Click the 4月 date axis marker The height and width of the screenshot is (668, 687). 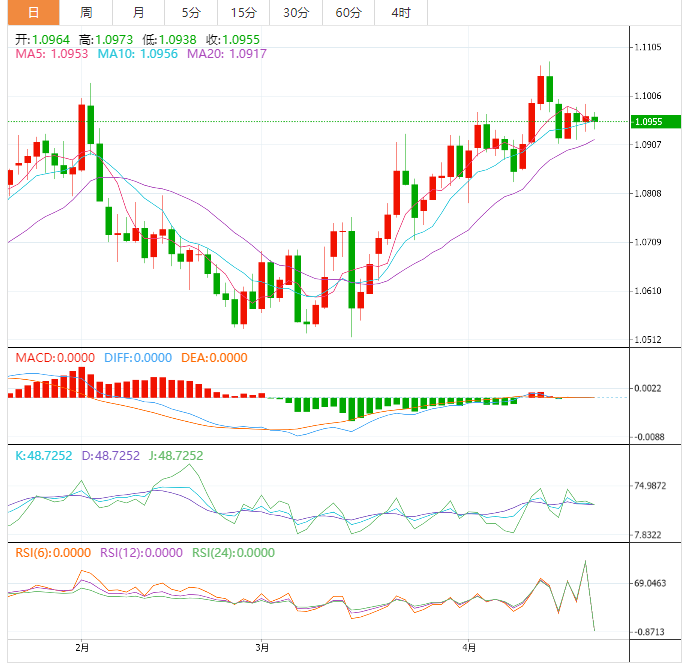[469, 648]
